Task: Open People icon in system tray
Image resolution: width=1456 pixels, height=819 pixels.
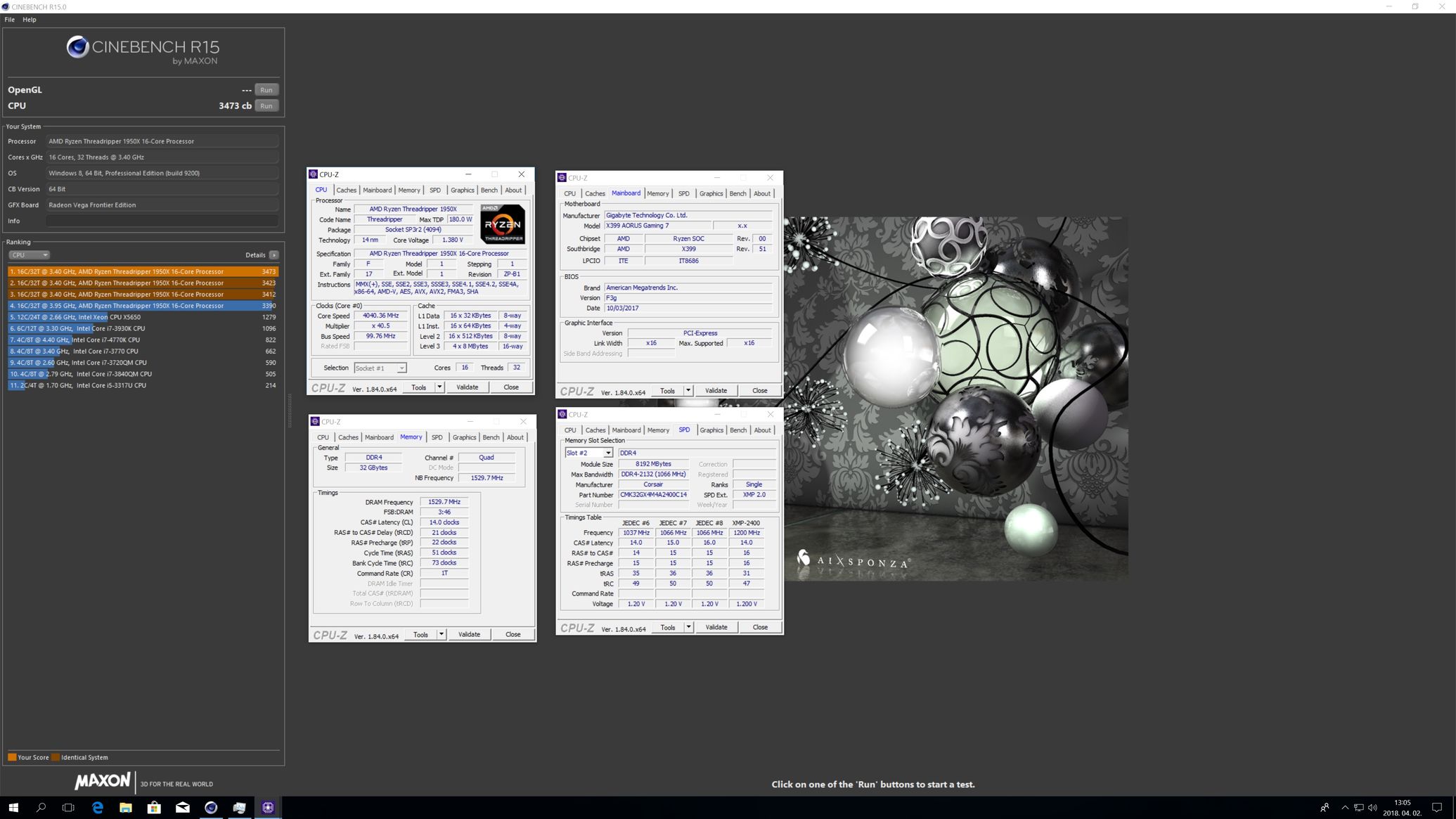Action: (x=1324, y=808)
